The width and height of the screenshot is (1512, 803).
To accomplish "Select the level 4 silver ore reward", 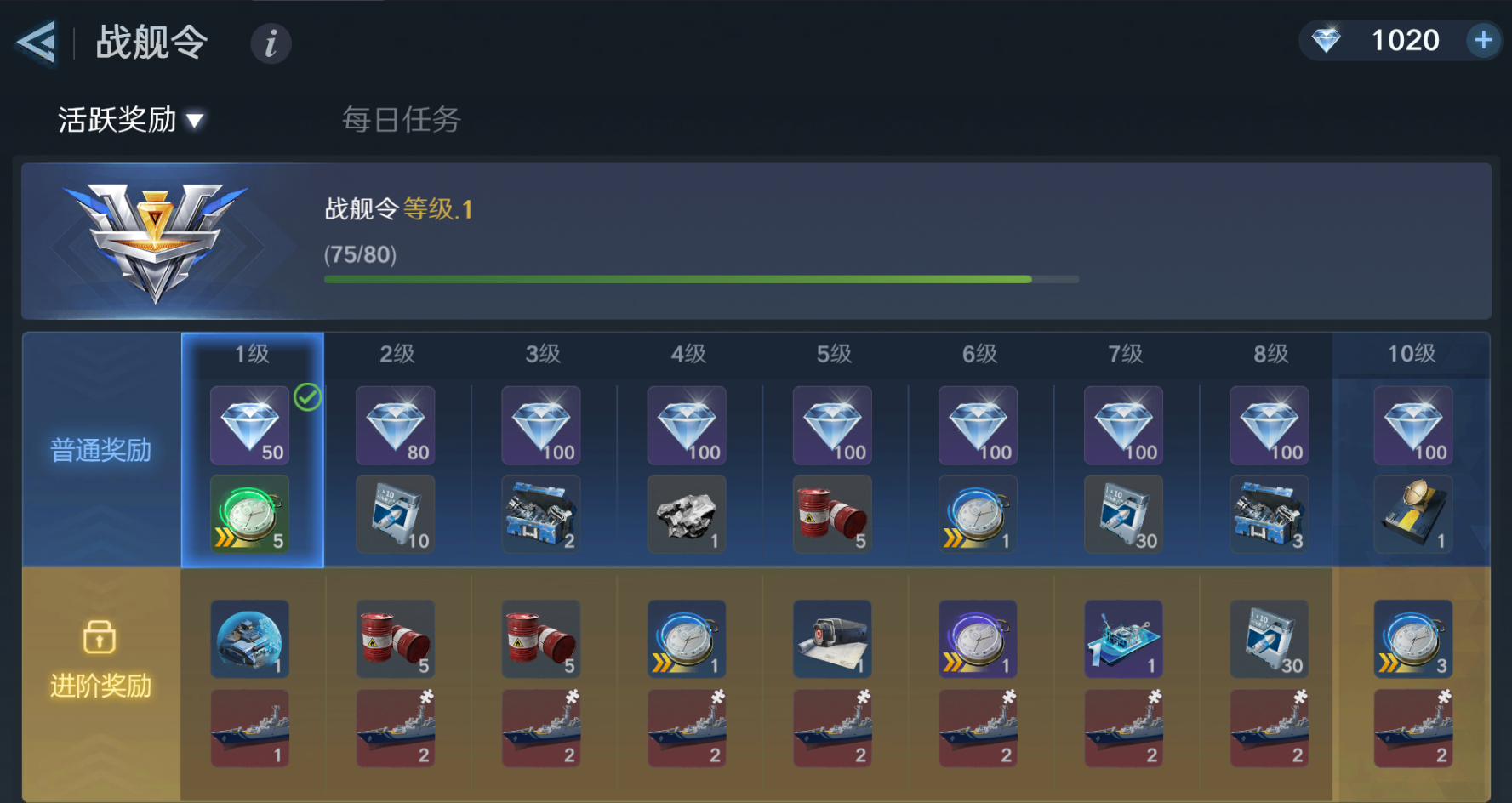I will 687,514.
